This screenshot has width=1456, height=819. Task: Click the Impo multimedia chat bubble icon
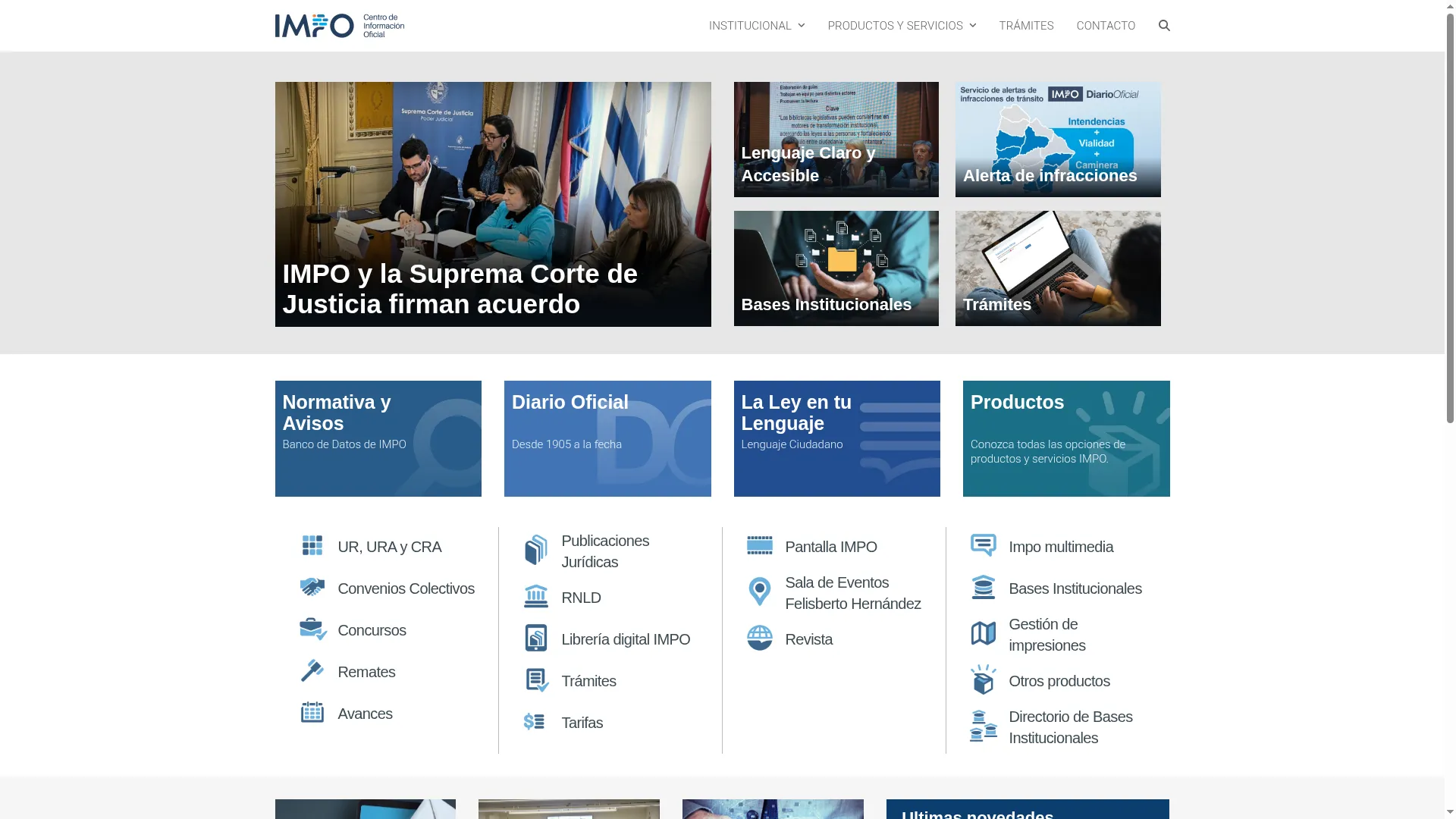984,545
